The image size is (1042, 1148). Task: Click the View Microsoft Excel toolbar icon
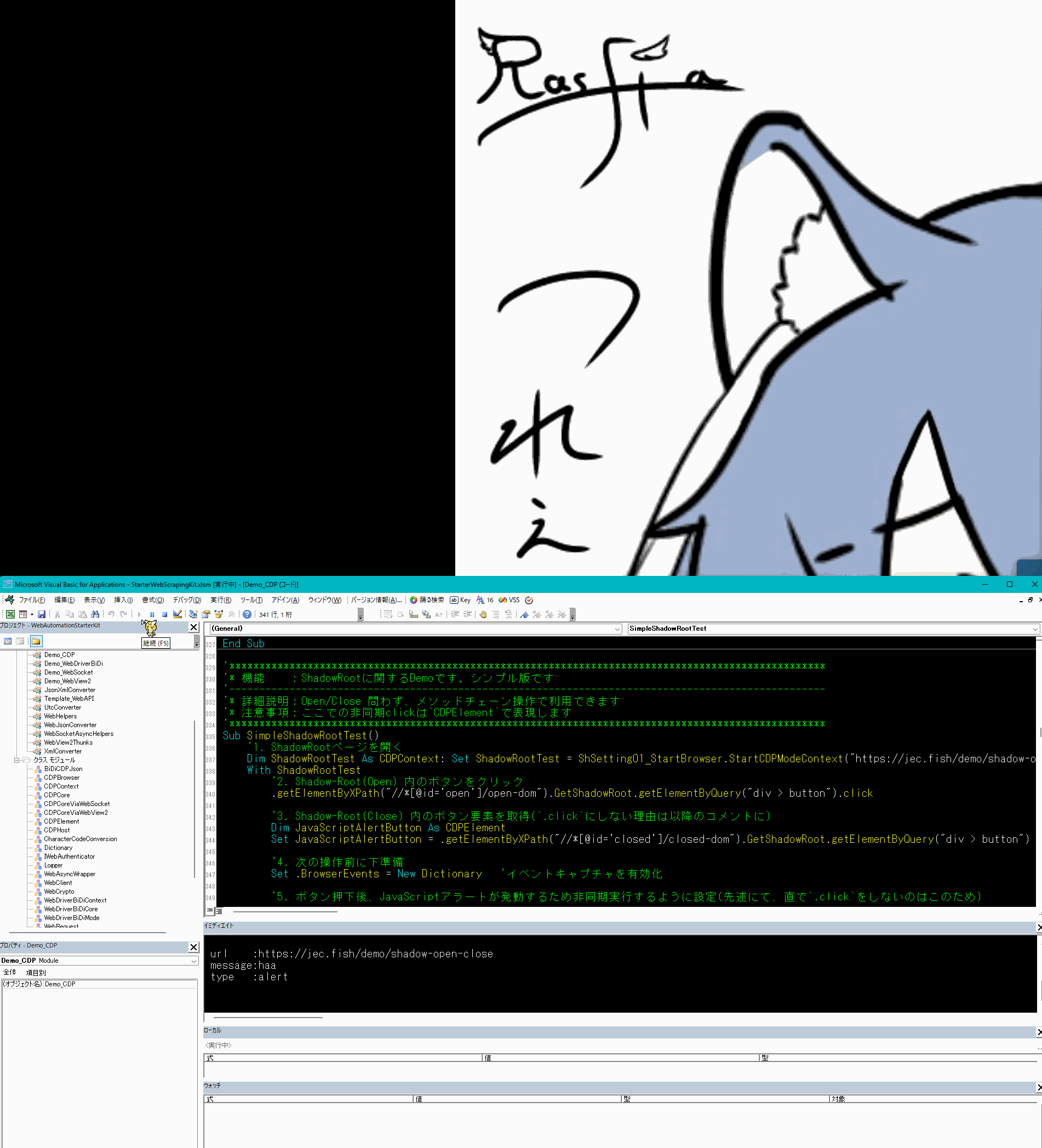click(x=10, y=614)
